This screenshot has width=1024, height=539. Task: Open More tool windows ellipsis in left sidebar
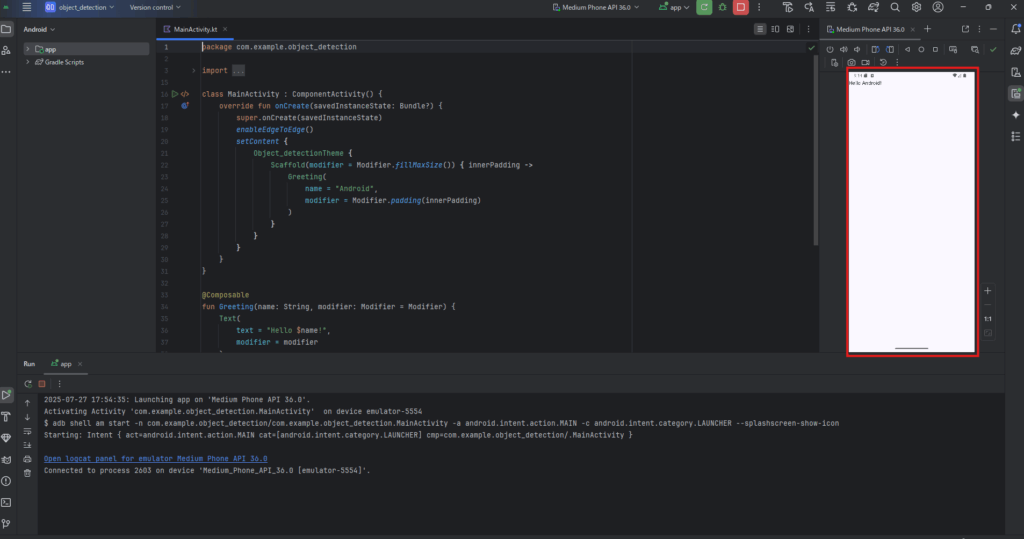(x=7, y=72)
